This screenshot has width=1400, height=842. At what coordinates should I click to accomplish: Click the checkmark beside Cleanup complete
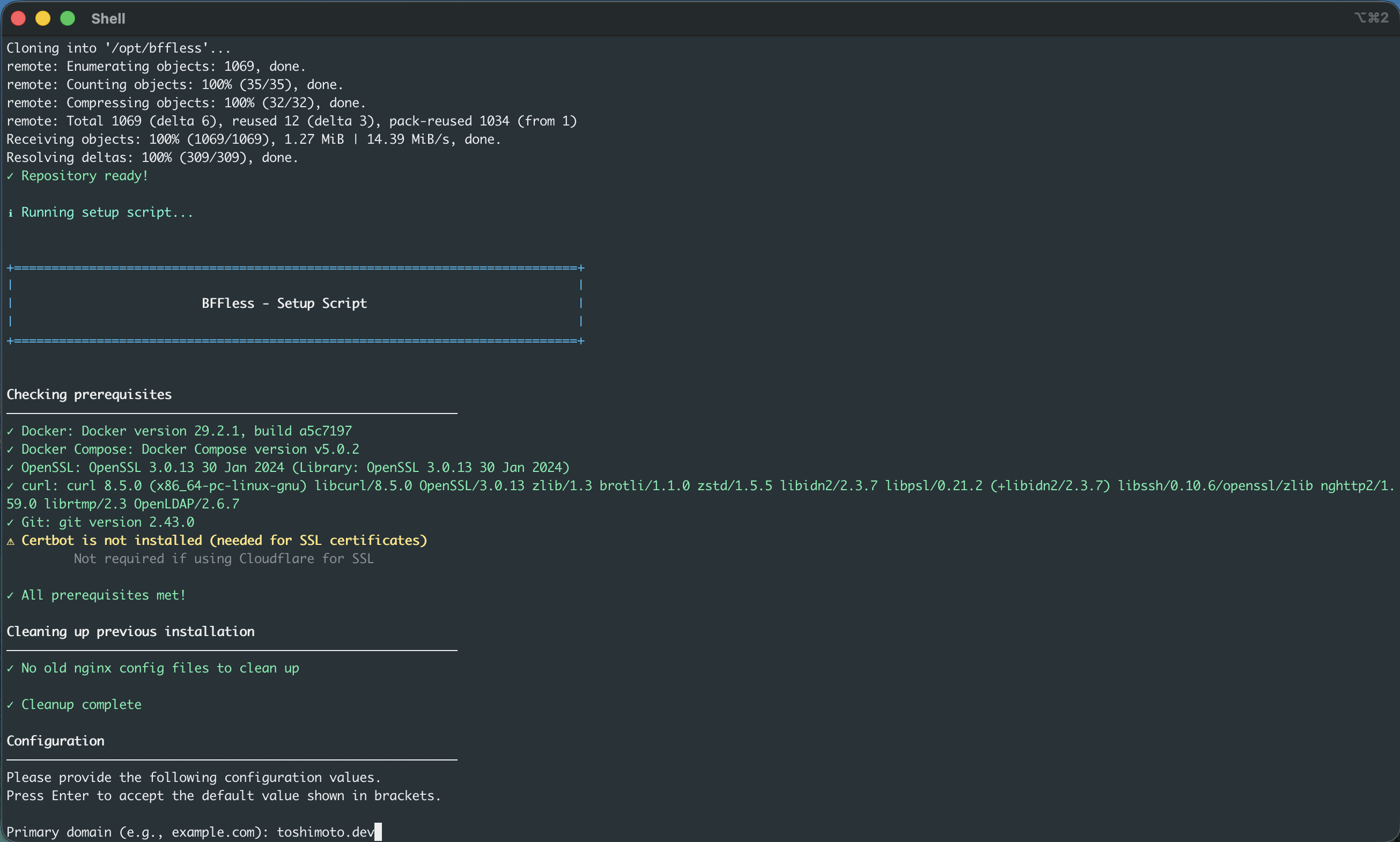point(10,705)
